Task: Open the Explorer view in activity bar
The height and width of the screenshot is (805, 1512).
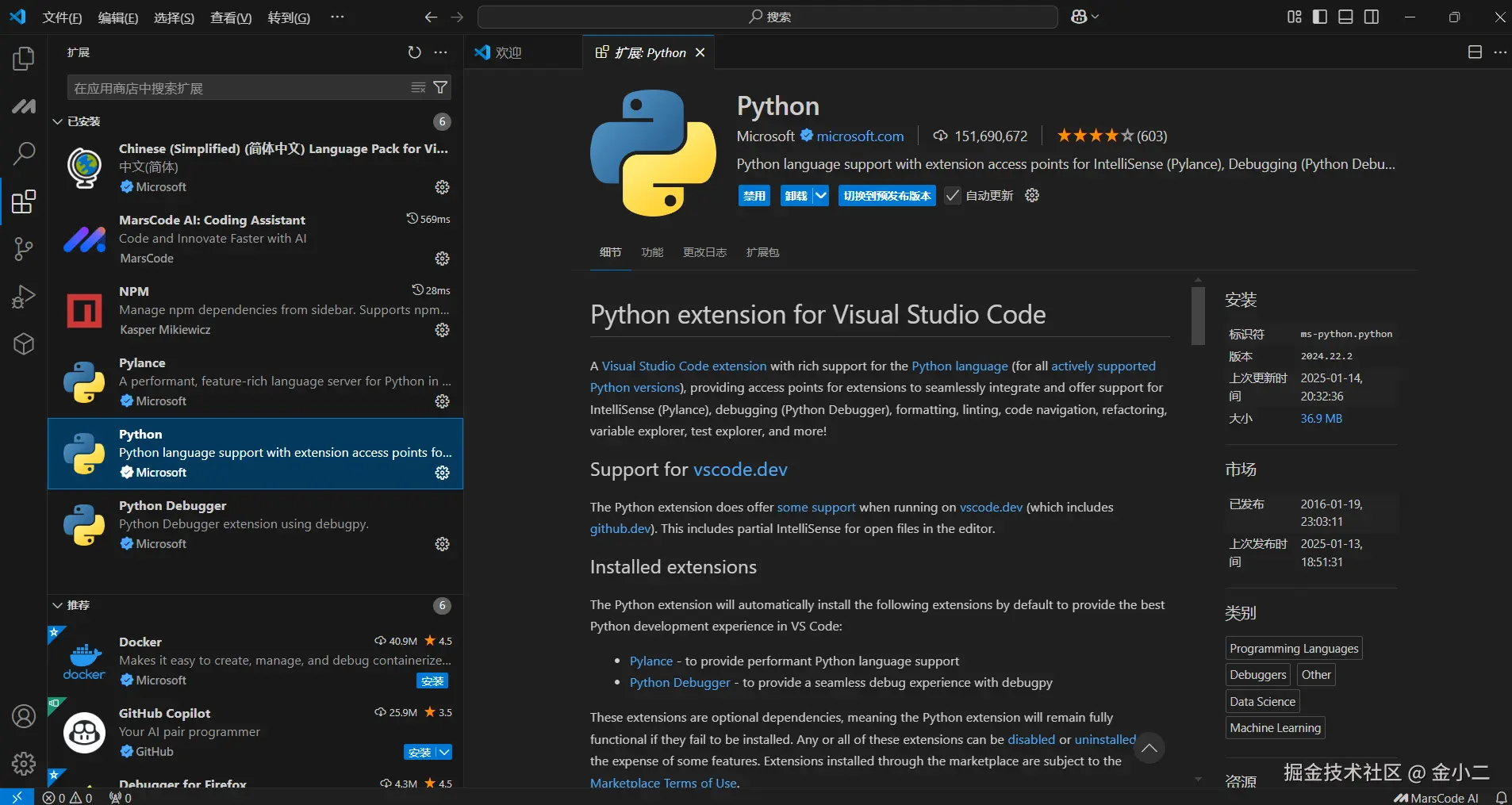Action: click(24, 59)
